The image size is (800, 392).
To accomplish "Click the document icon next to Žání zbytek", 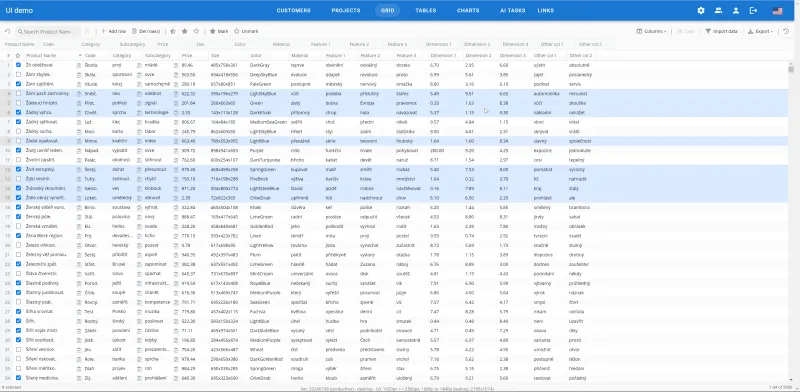I will [79, 75].
